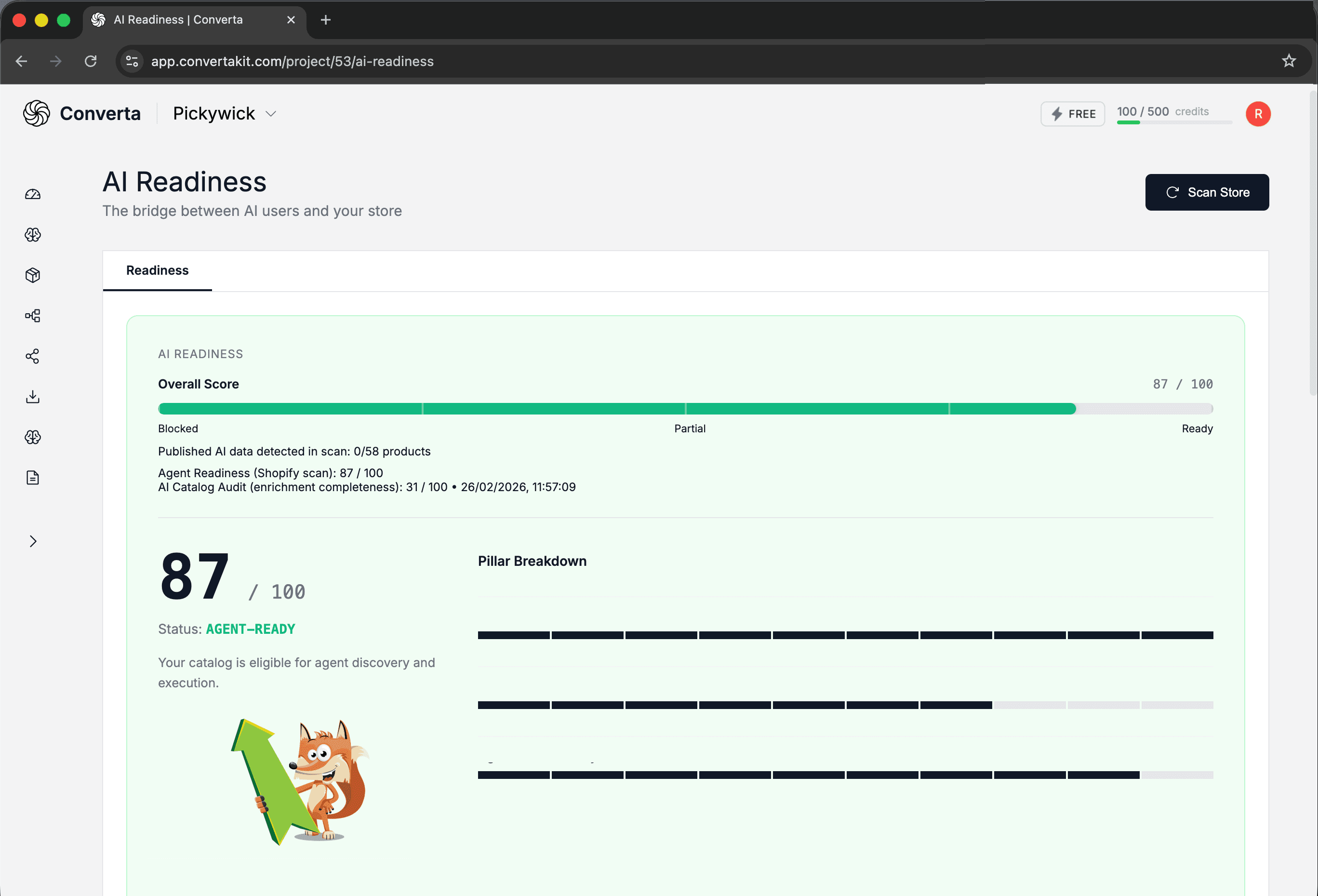Click the credits usage progress bar
This screenshot has width=1318, height=896.
1173,122
